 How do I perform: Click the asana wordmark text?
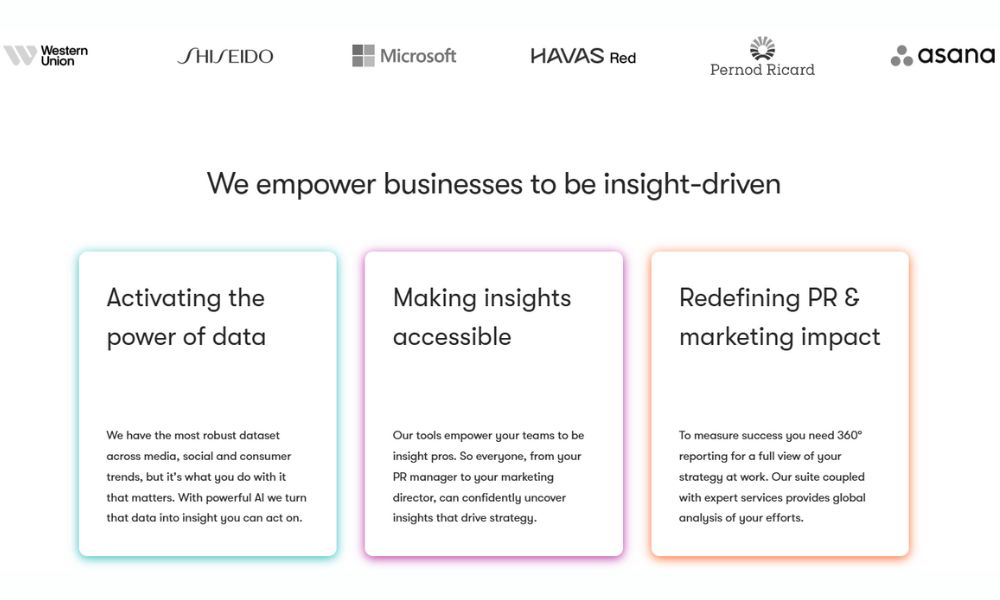click(x=956, y=56)
